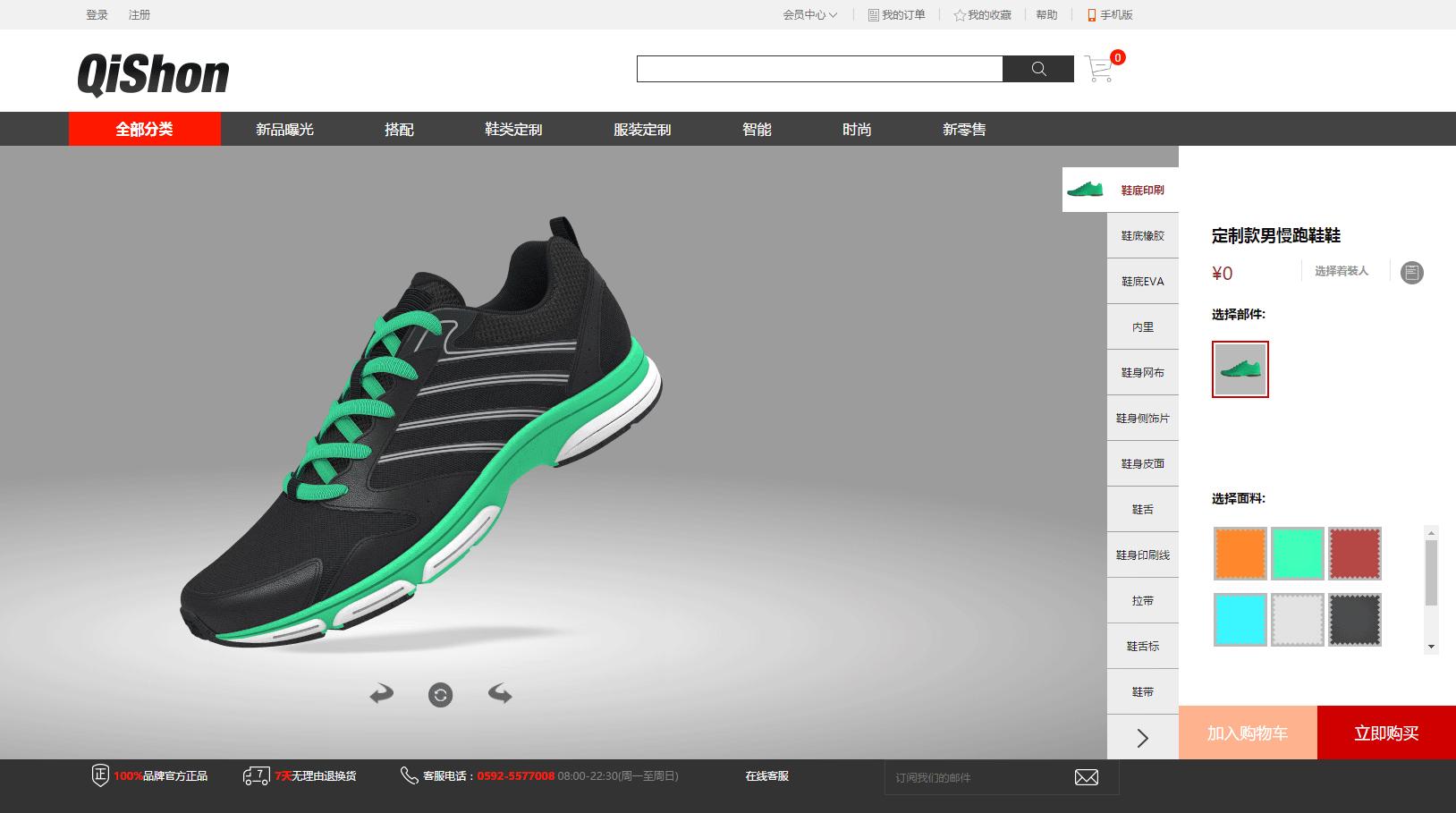The image size is (1456, 813).
Task: Show more shoe parts with chevron arrow
Action: pyautogui.click(x=1142, y=738)
